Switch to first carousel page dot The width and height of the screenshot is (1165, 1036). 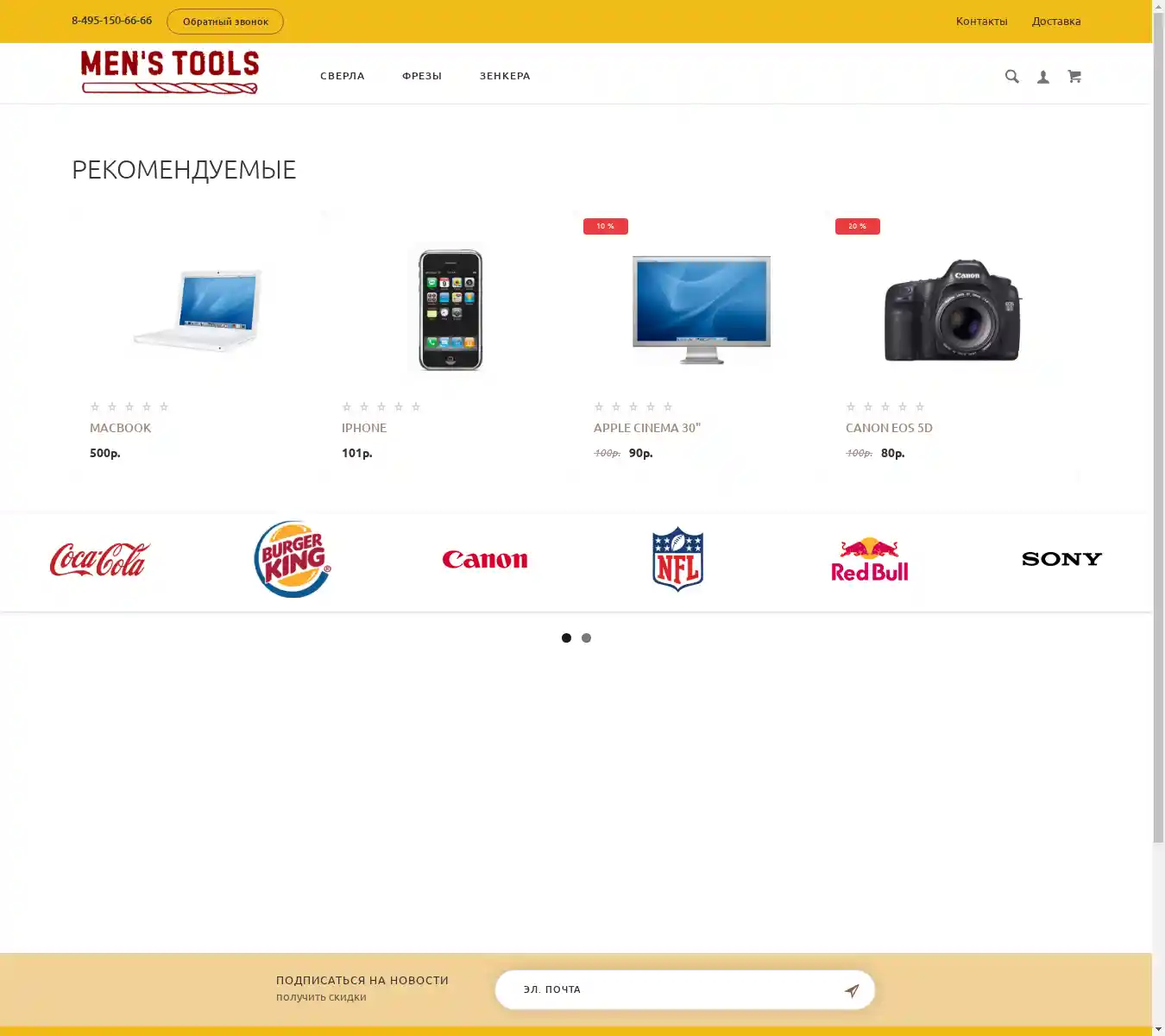(566, 638)
